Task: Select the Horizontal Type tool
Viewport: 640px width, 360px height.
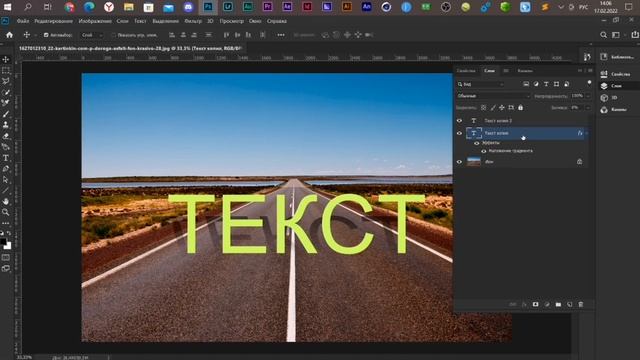Action: [6, 158]
